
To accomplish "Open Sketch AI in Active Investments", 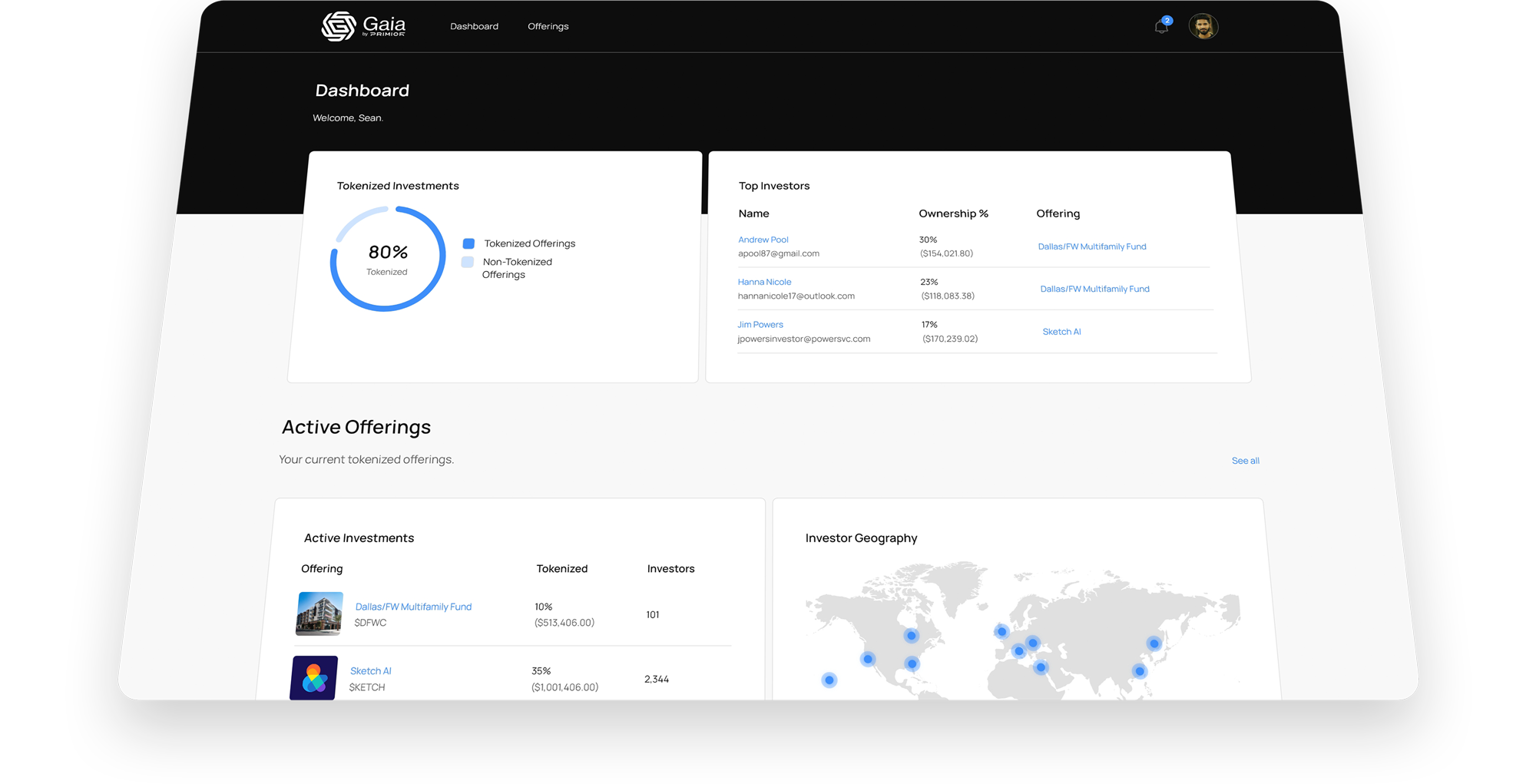I will 370,671.
